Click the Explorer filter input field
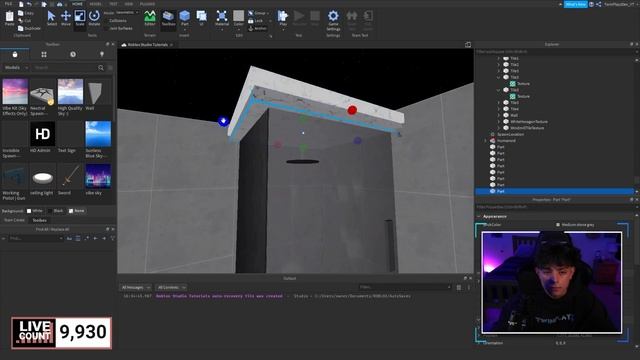 553,52
